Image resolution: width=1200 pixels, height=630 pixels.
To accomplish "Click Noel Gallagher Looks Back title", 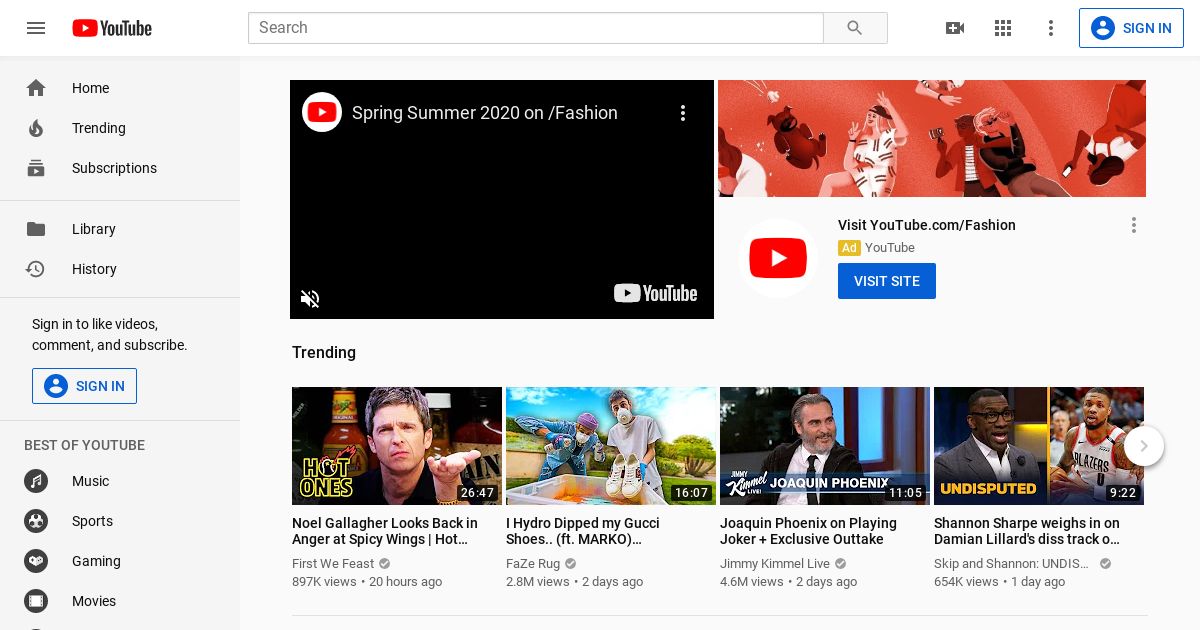I will (385, 531).
